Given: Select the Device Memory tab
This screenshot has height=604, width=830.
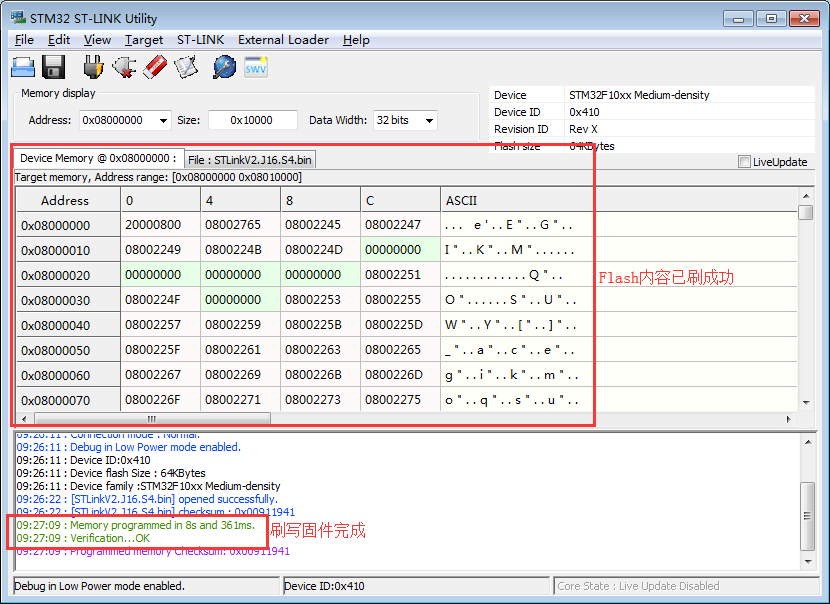Looking at the screenshot, I should pos(98,158).
